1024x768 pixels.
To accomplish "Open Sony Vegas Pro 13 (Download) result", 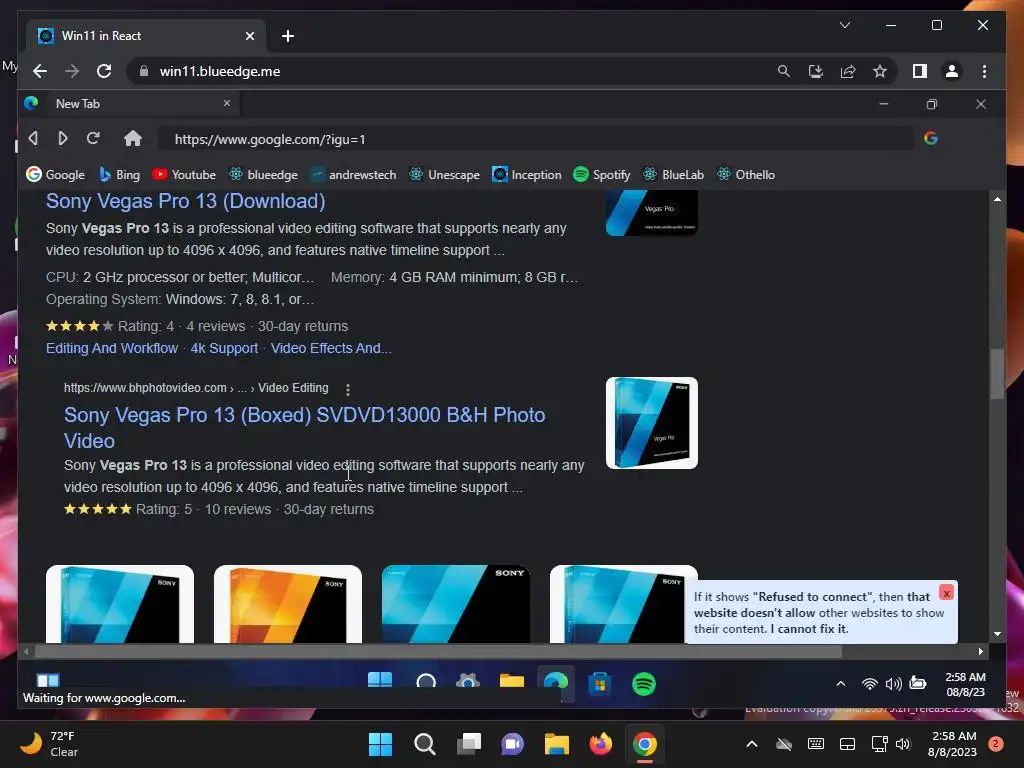I will (x=185, y=201).
